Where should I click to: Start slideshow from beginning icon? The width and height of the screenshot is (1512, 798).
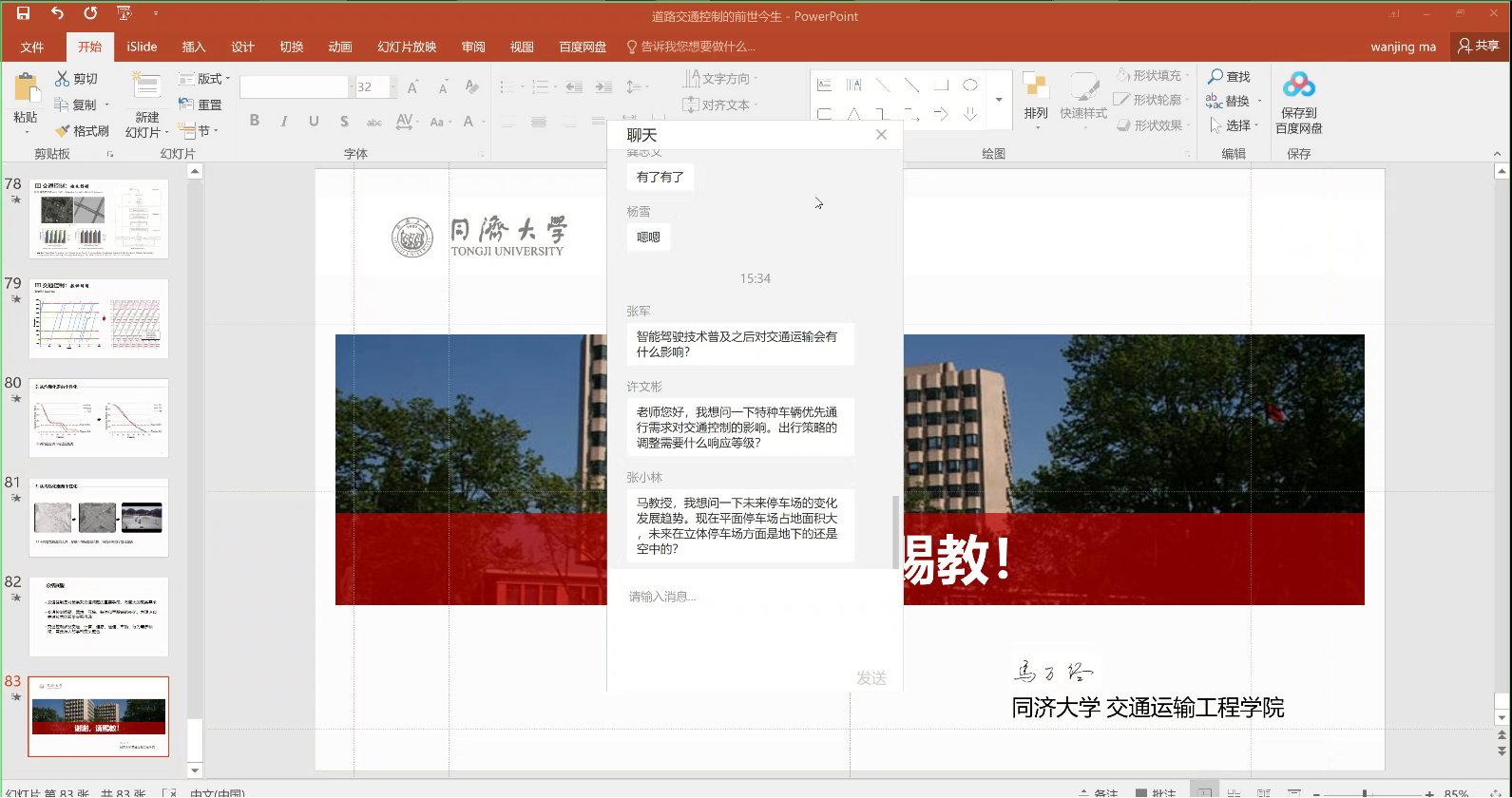point(124,13)
